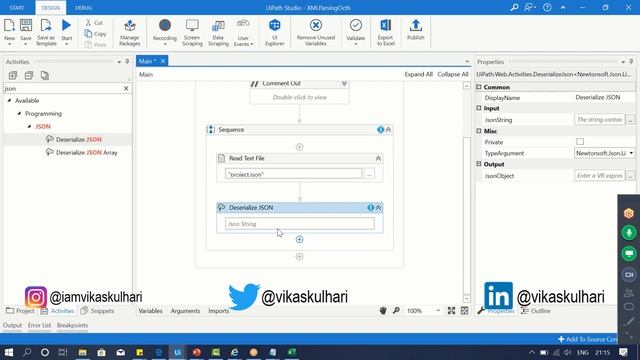Open the Variables panel

coord(150,311)
